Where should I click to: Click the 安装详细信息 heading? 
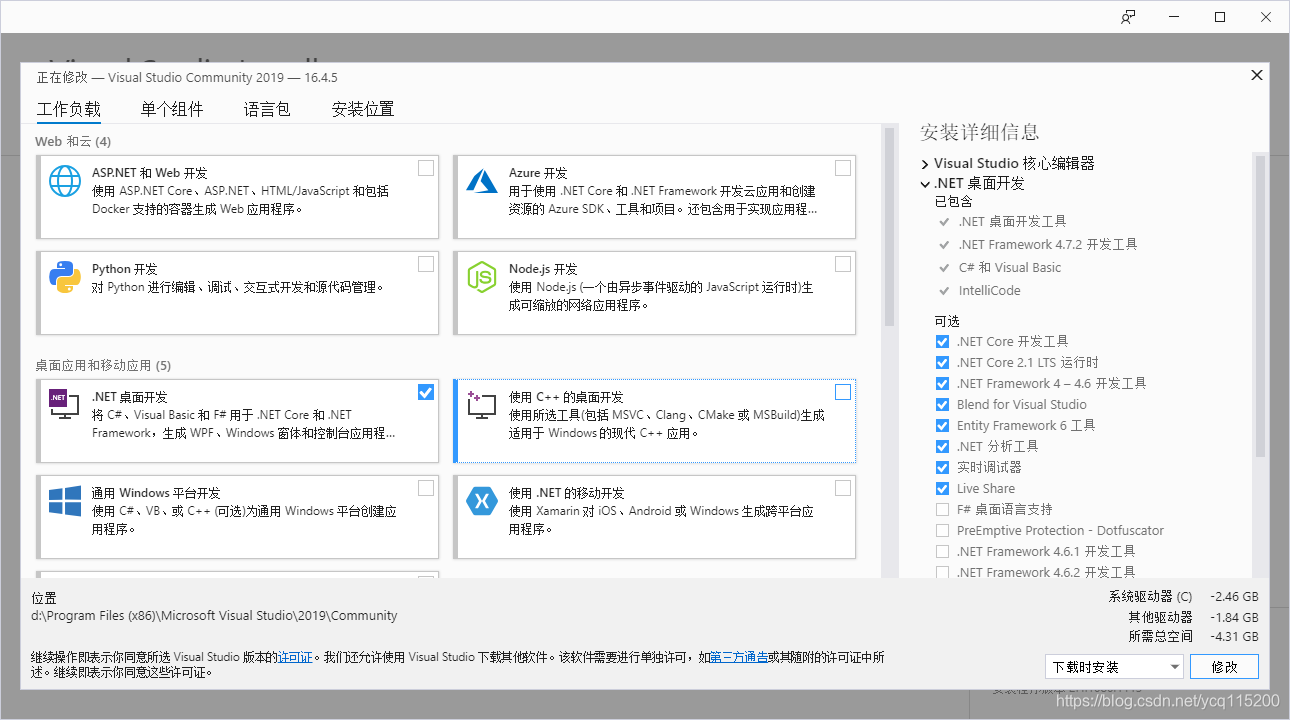click(980, 132)
